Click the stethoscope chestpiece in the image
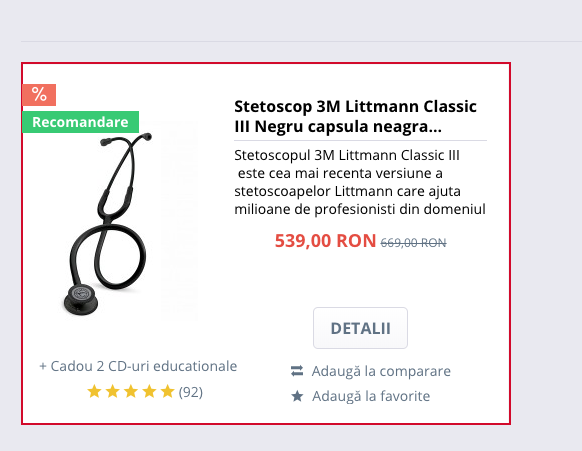582x451 pixels. (81, 300)
